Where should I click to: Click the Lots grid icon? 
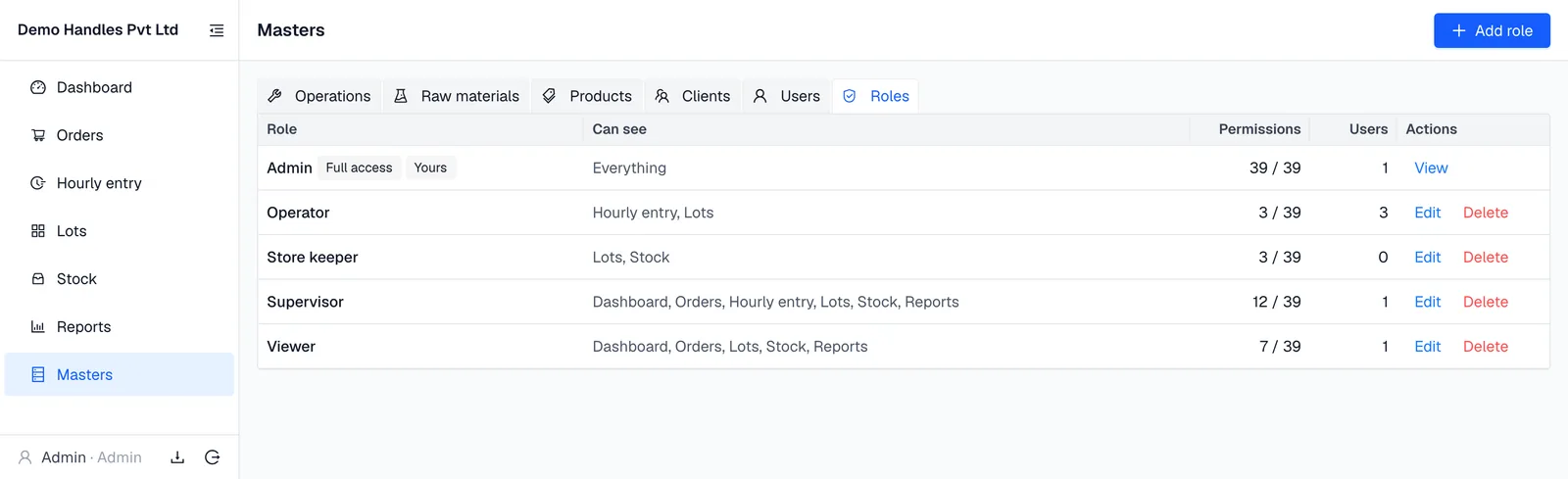tap(38, 231)
